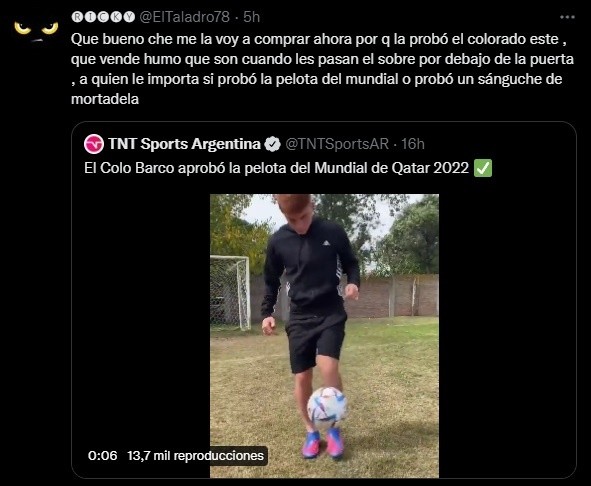The width and height of the screenshot is (591, 486).
Task: Open the quoted tweet text about Colo Barco
Action: (276, 168)
